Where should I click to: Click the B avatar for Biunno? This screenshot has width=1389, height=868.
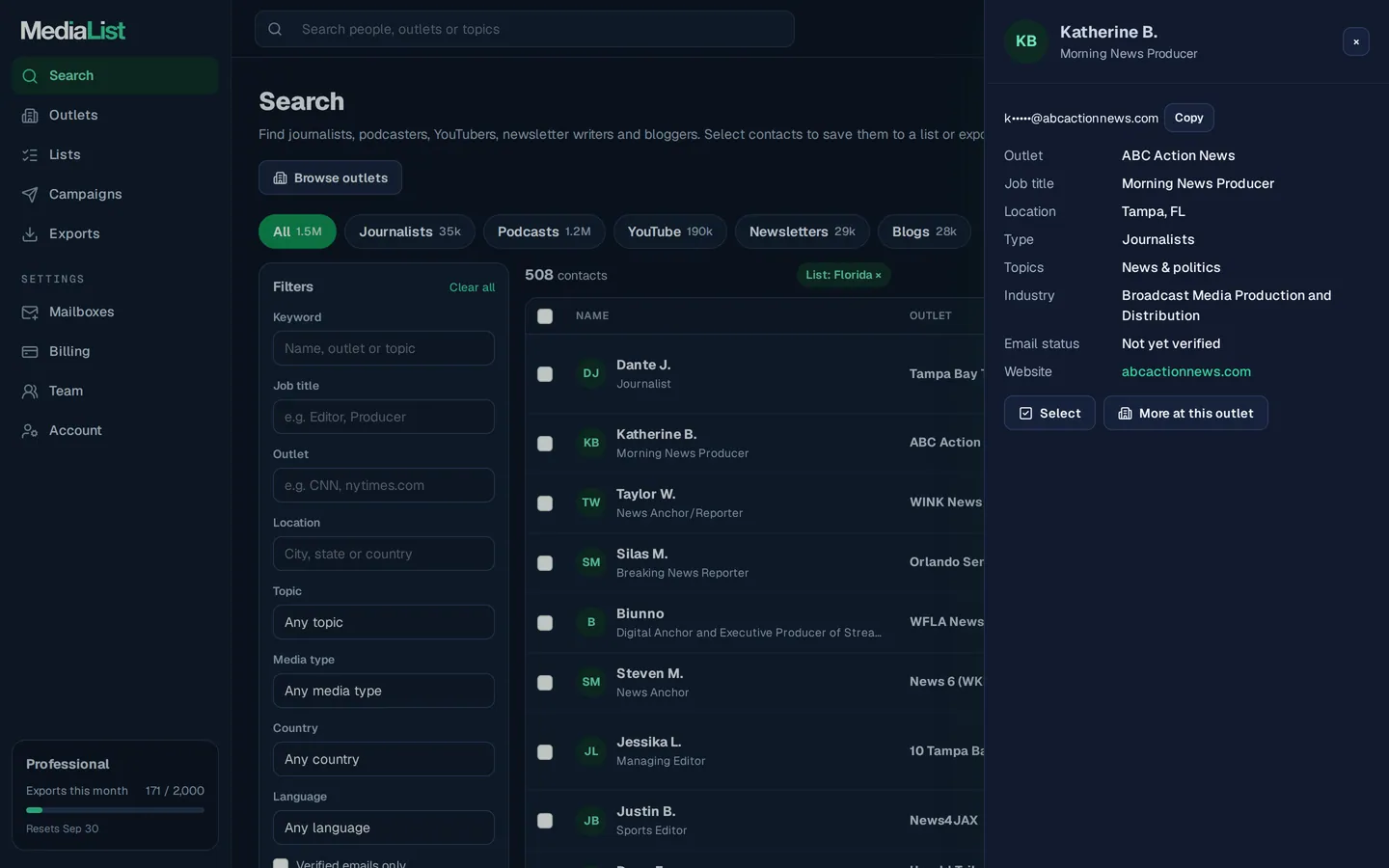pos(591,622)
